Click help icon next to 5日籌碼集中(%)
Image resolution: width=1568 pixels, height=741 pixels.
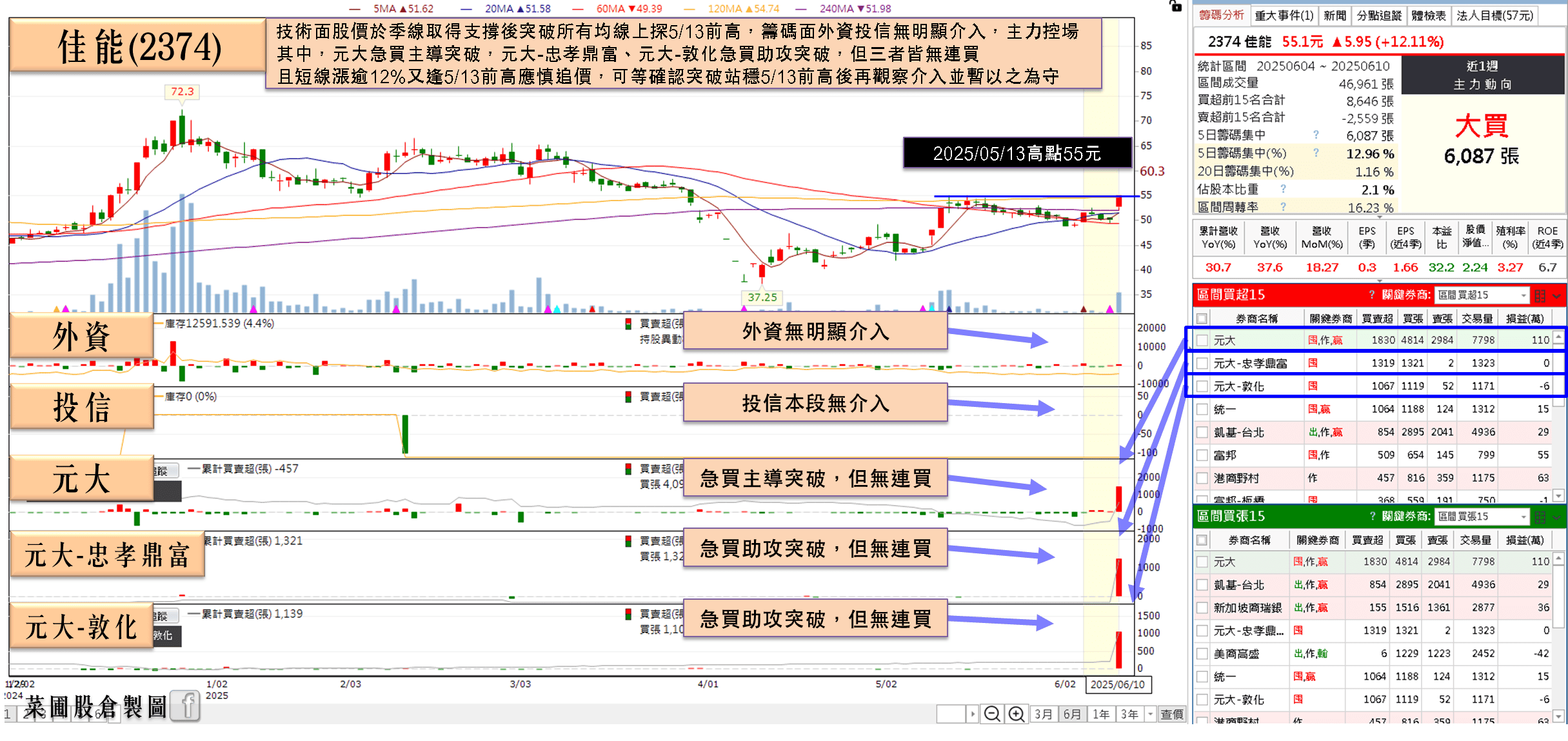pos(1316,153)
